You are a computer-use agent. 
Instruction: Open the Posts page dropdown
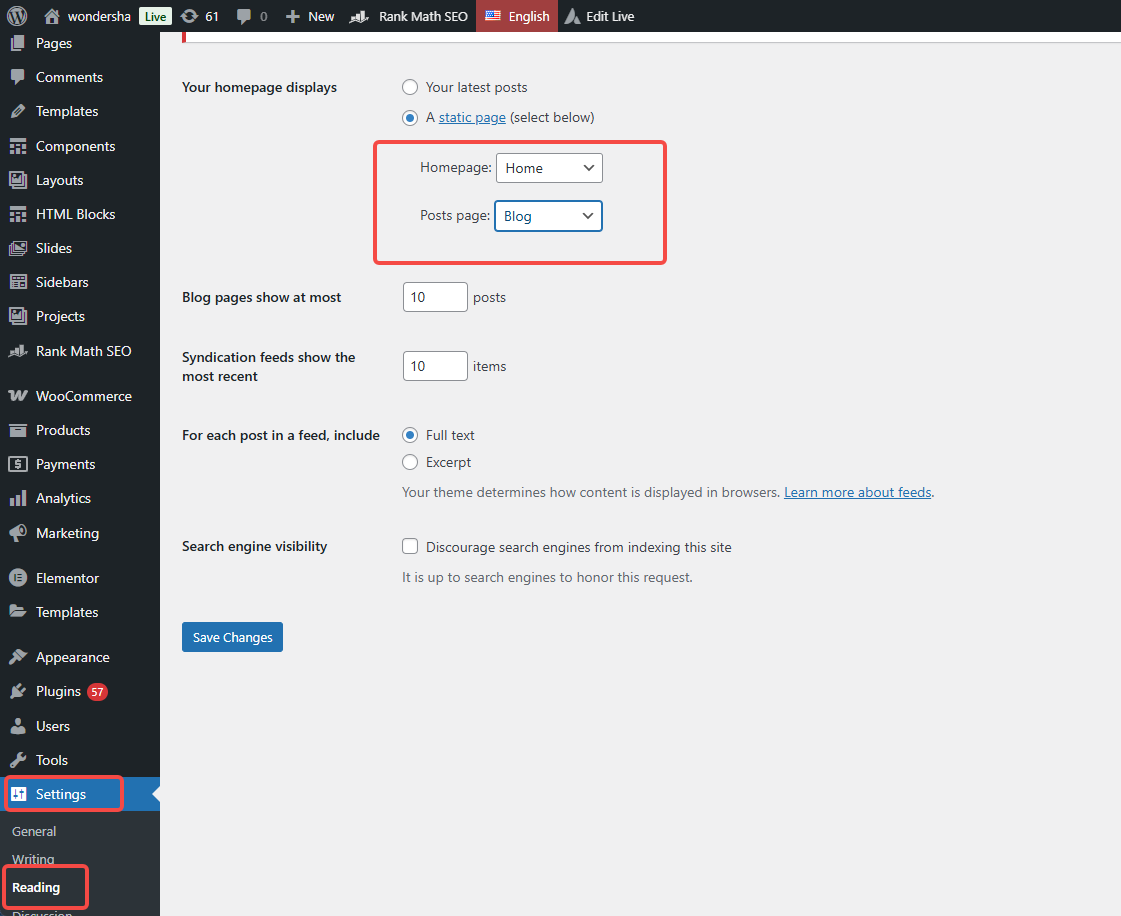tap(548, 216)
